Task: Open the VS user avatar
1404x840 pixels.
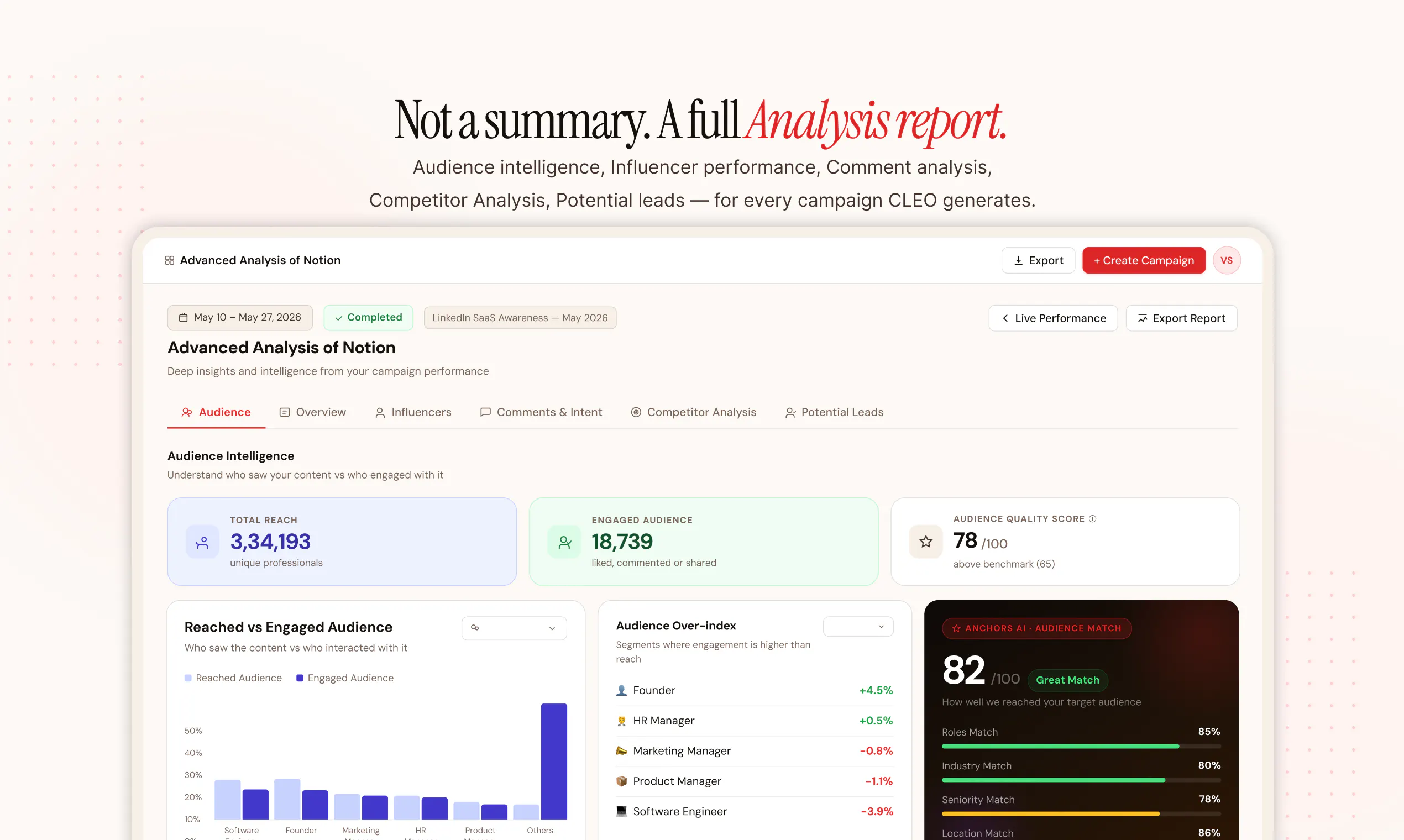Action: [1227, 260]
